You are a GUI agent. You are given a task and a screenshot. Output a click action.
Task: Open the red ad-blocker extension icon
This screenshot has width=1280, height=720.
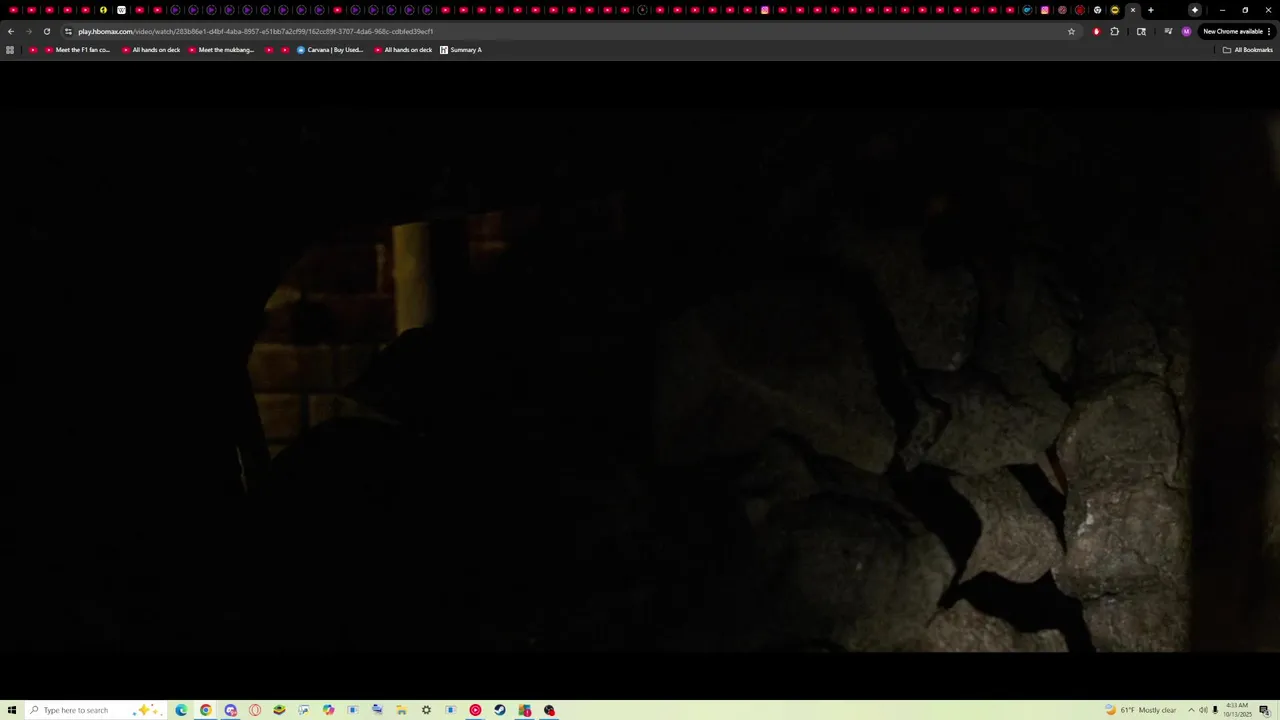1096,31
